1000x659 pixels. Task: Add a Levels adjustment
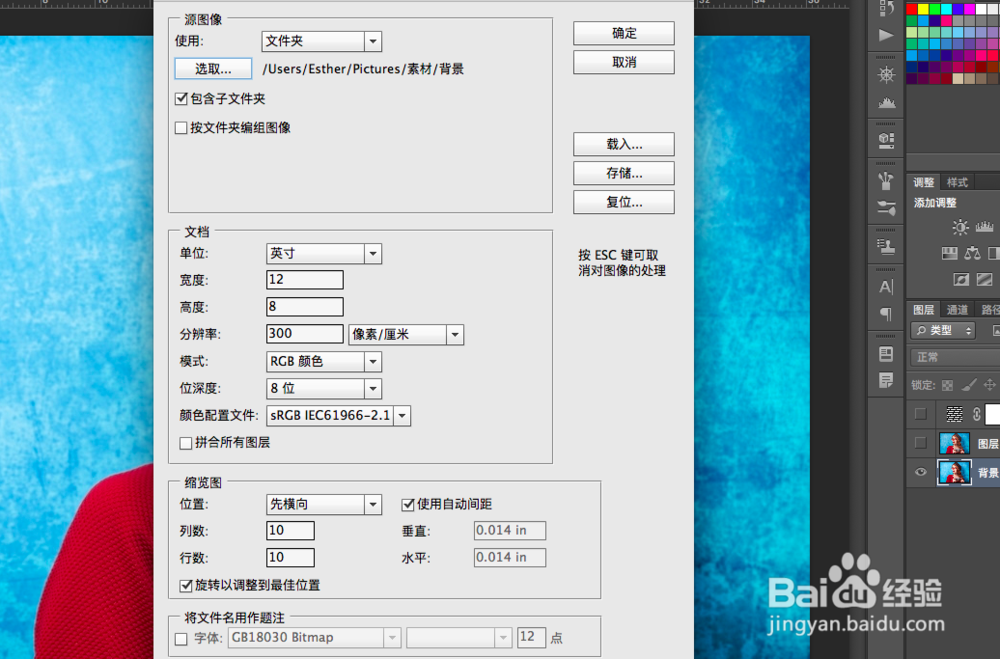click(x=985, y=227)
